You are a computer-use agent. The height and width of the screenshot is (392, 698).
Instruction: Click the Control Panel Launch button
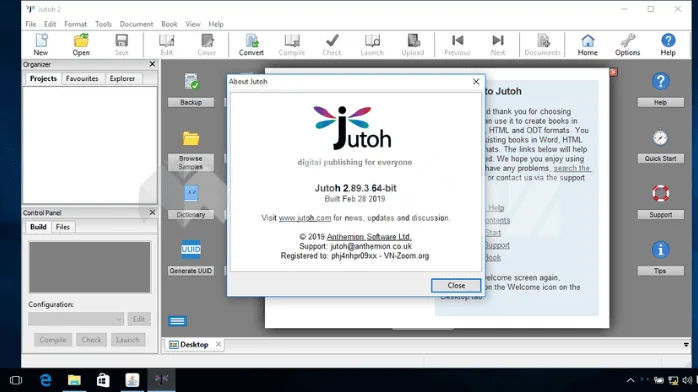coord(128,340)
